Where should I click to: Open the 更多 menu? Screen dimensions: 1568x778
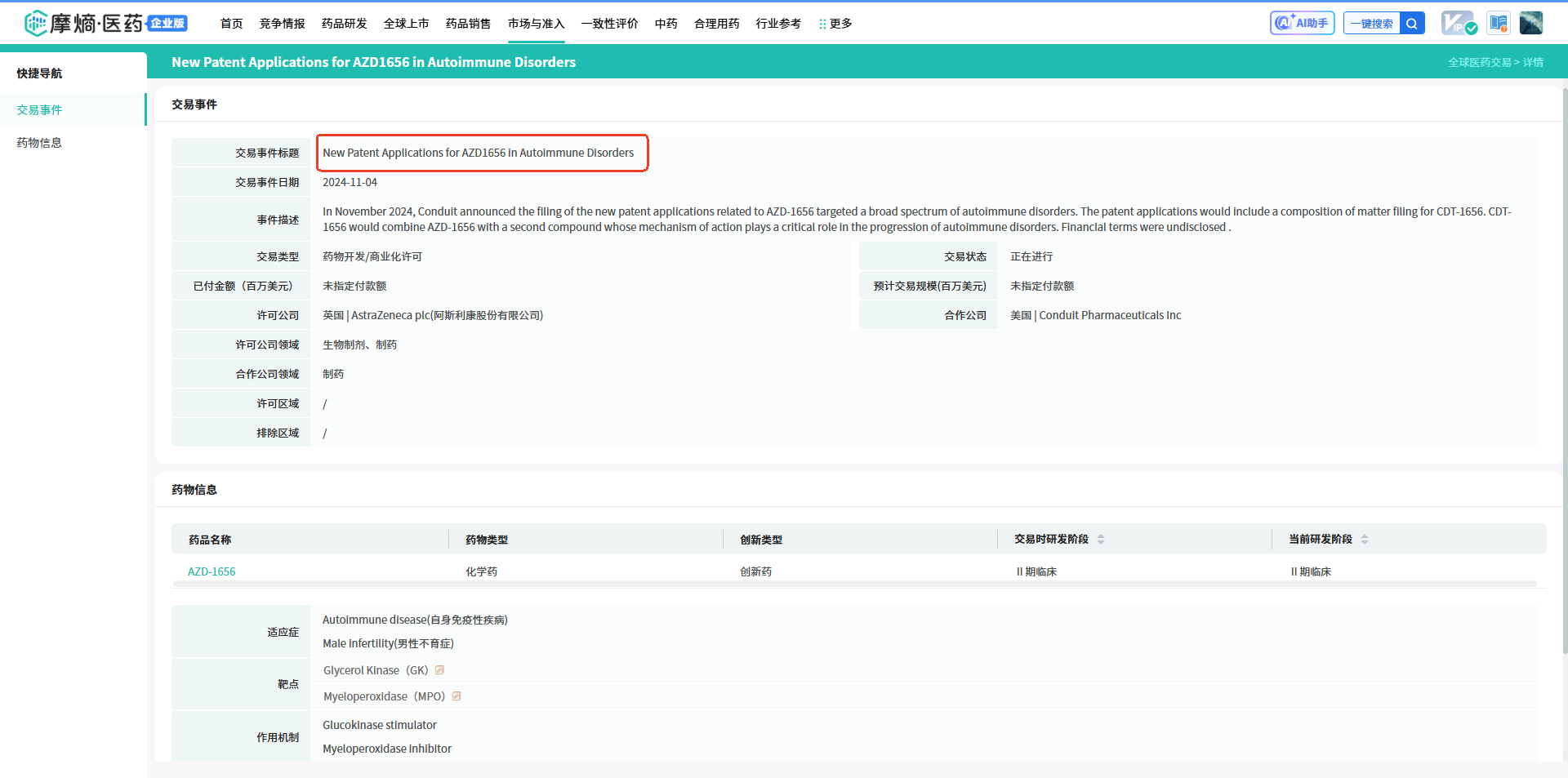coord(835,24)
